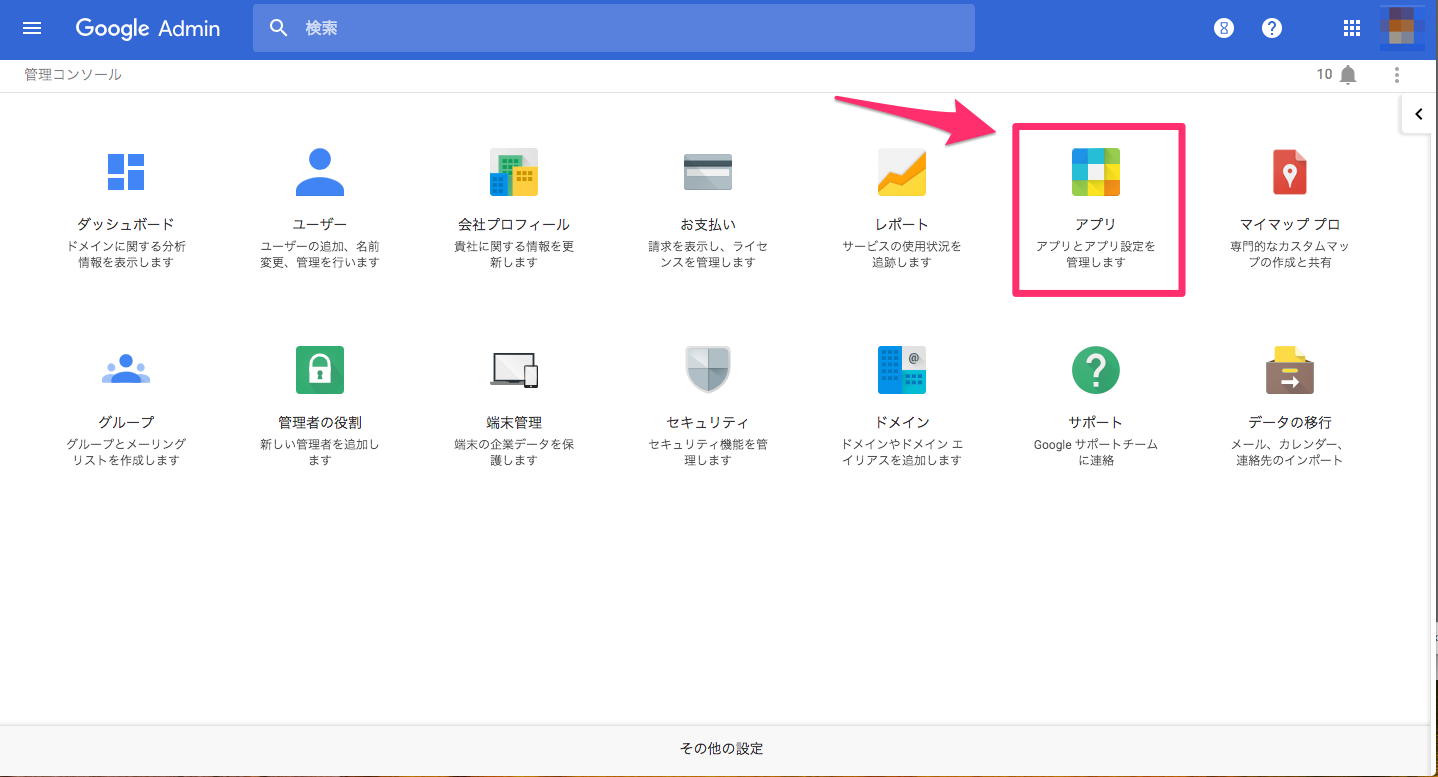This screenshot has height=777, width=1438.
Task: Open the hourglass tasks icon
Action: [x=1224, y=28]
